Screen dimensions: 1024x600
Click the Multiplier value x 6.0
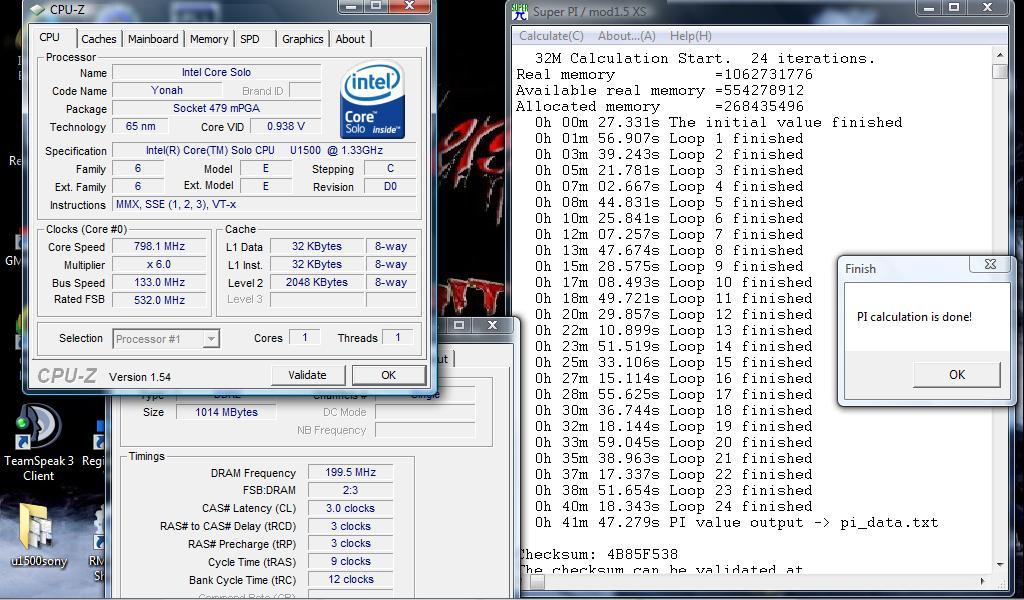(x=159, y=264)
